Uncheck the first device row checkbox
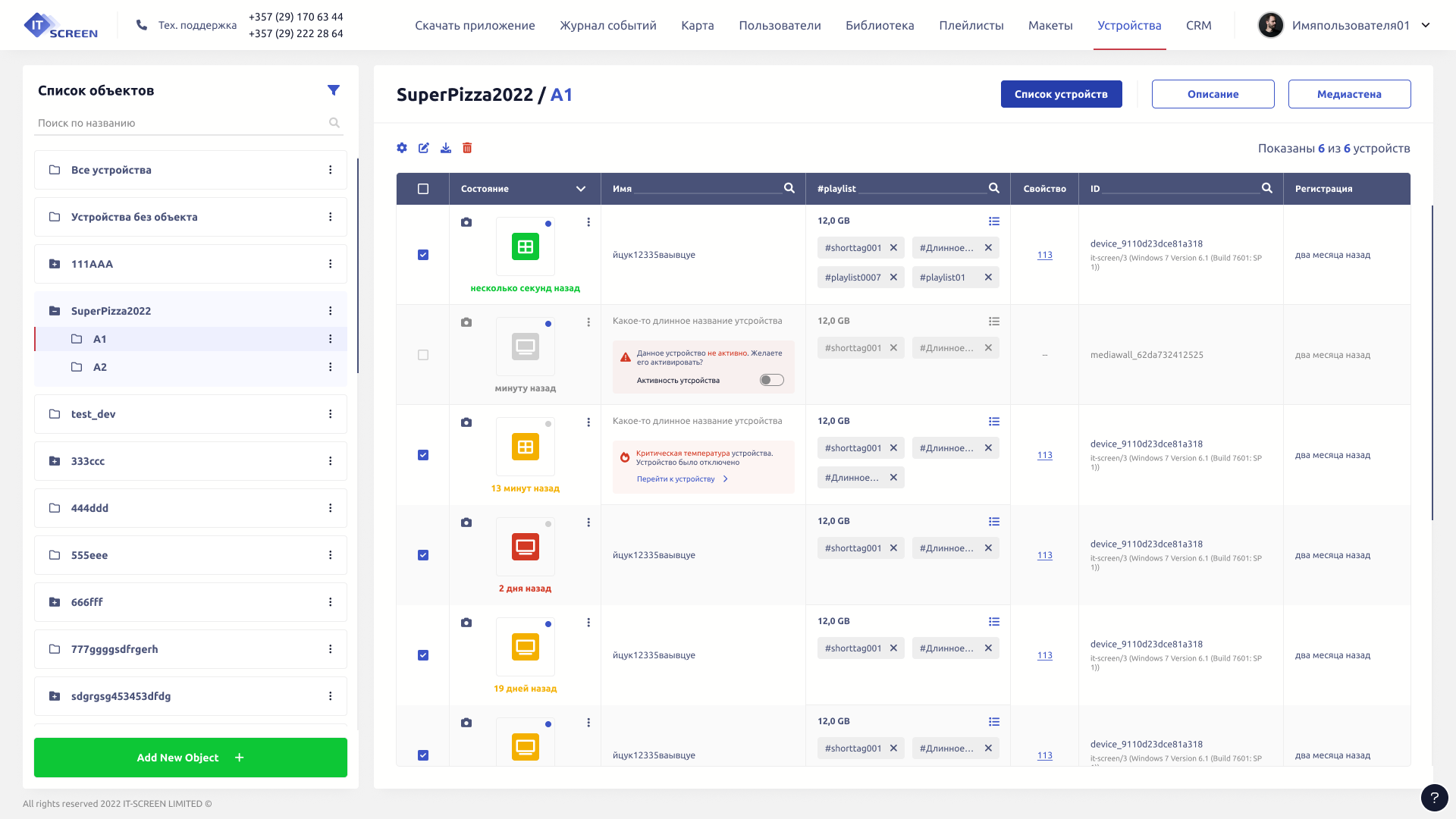 (x=423, y=255)
